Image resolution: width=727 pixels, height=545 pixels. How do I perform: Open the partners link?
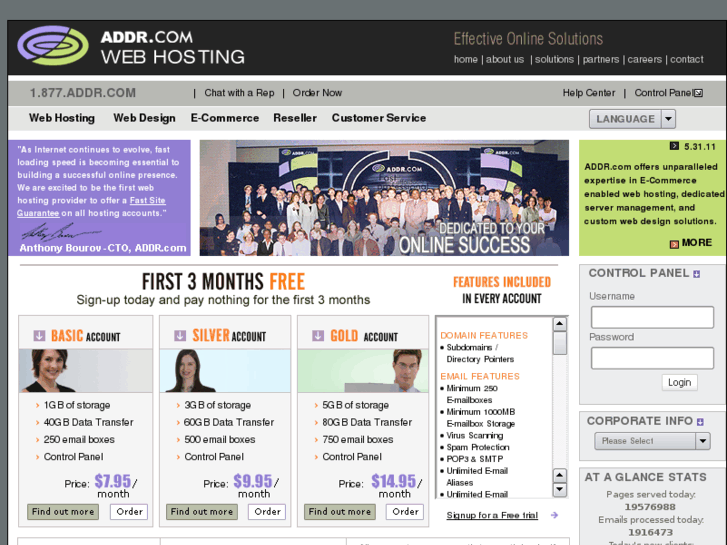[x=601, y=59]
